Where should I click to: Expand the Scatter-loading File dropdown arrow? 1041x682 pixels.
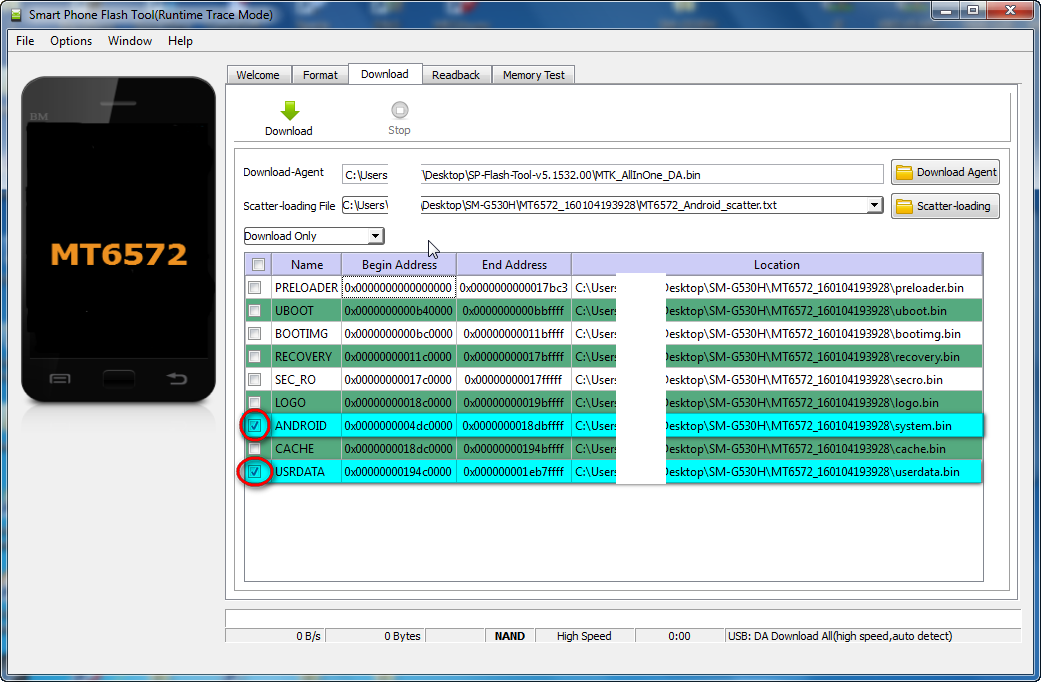(x=874, y=205)
